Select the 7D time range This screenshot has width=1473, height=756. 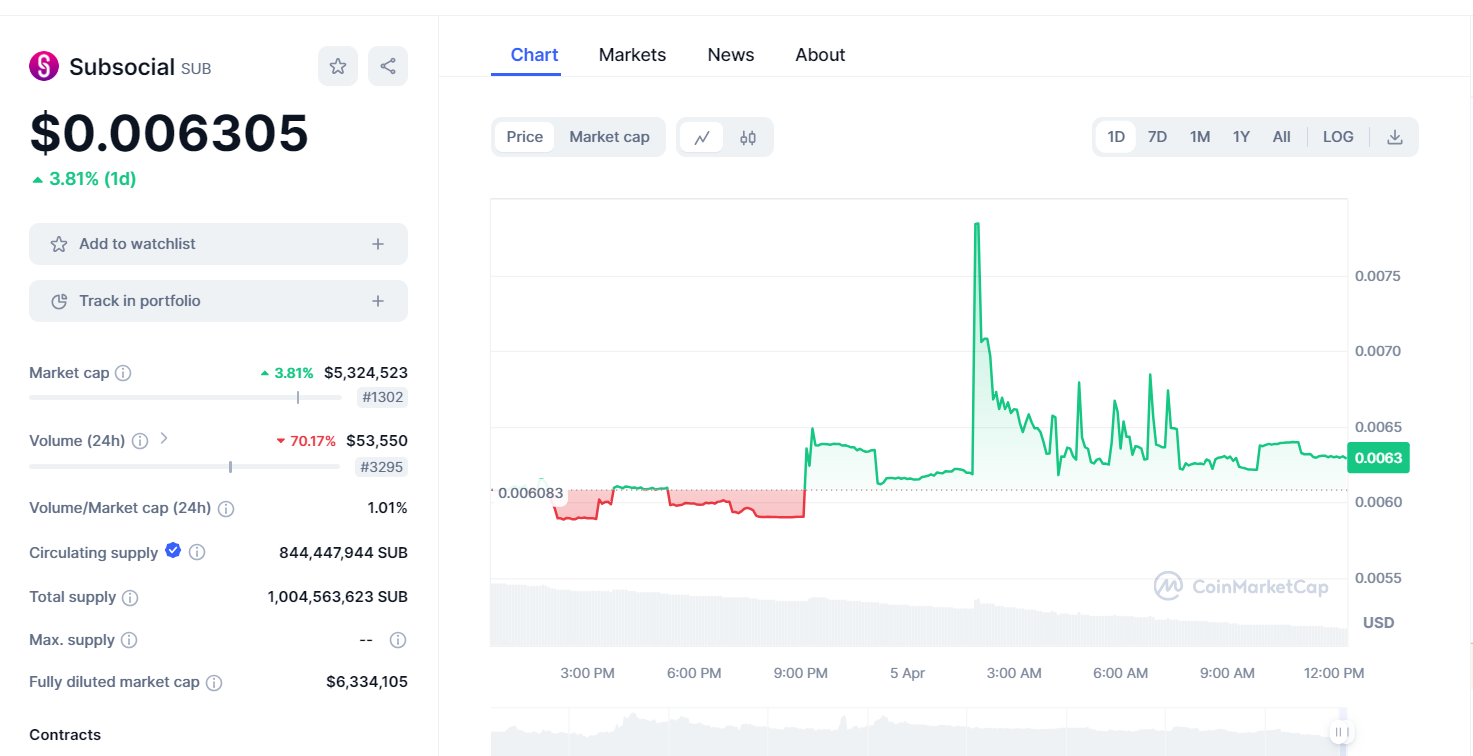pos(1157,136)
